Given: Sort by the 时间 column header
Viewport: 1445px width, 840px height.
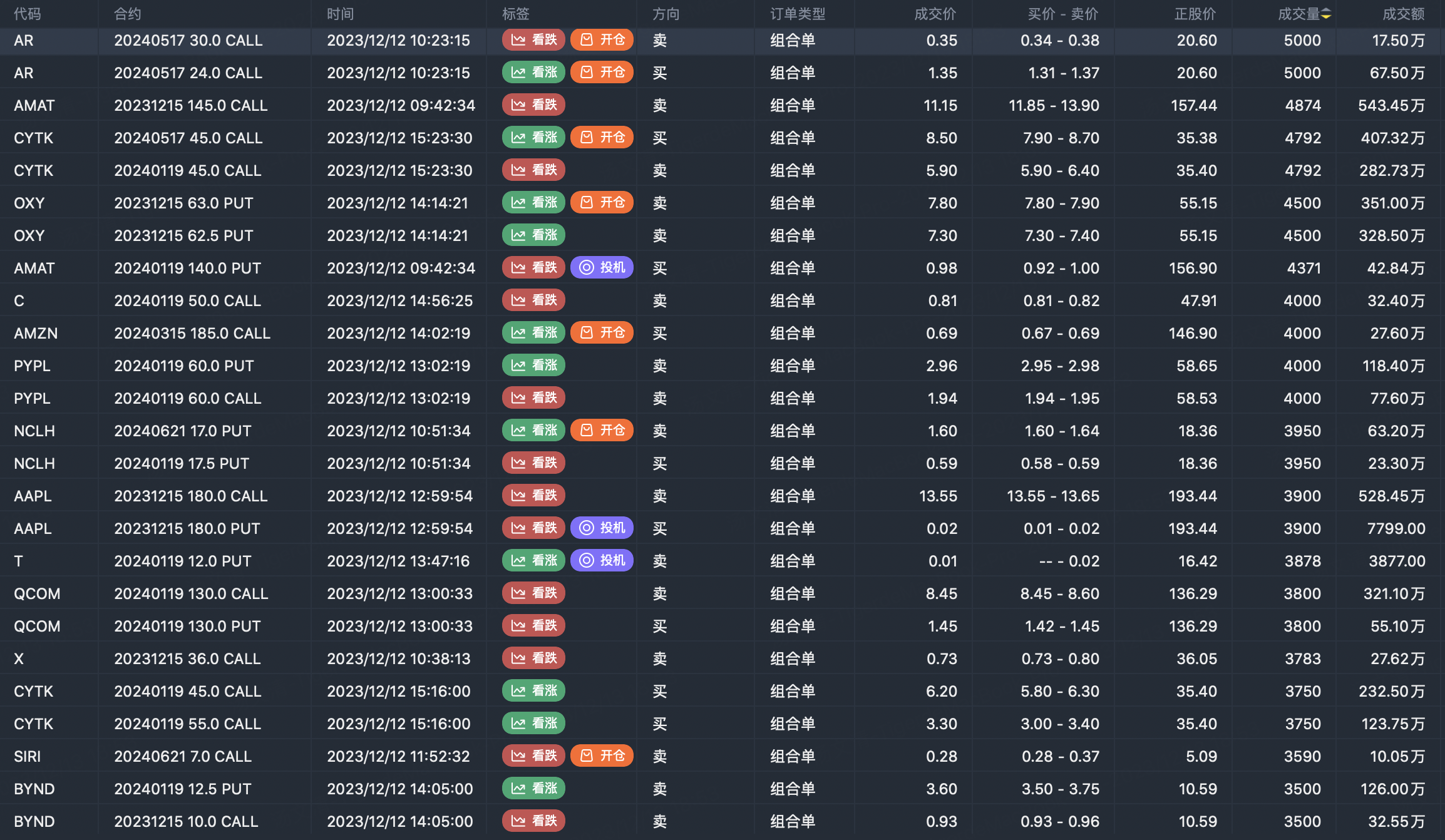Looking at the screenshot, I should (340, 14).
